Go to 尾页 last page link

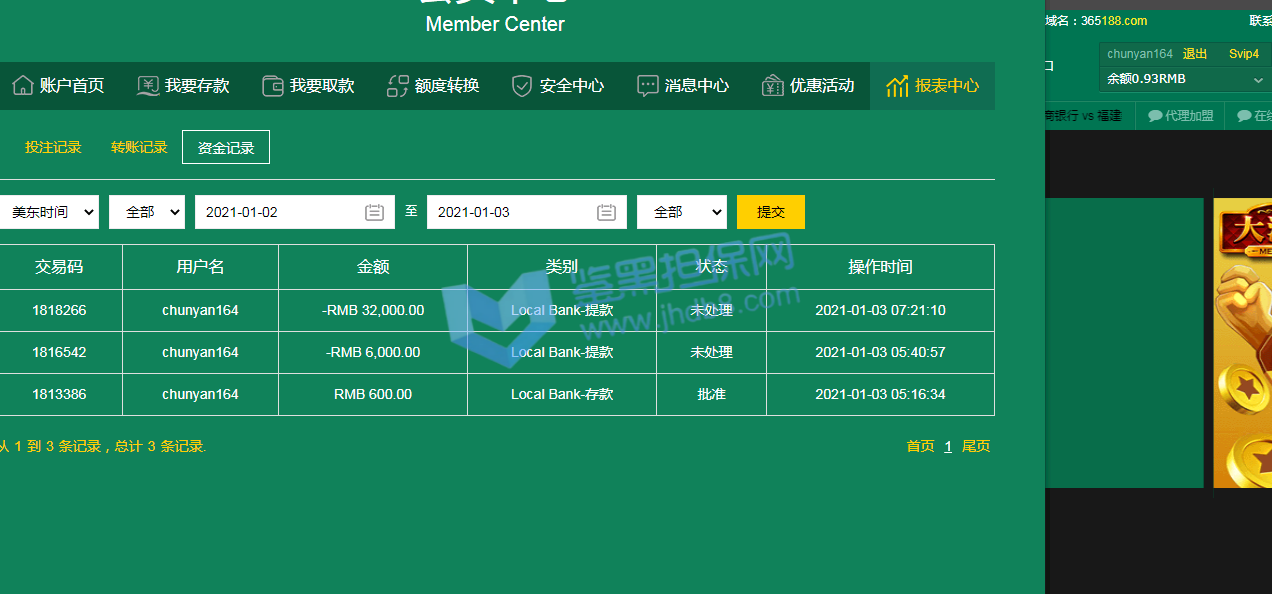point(976,446)
